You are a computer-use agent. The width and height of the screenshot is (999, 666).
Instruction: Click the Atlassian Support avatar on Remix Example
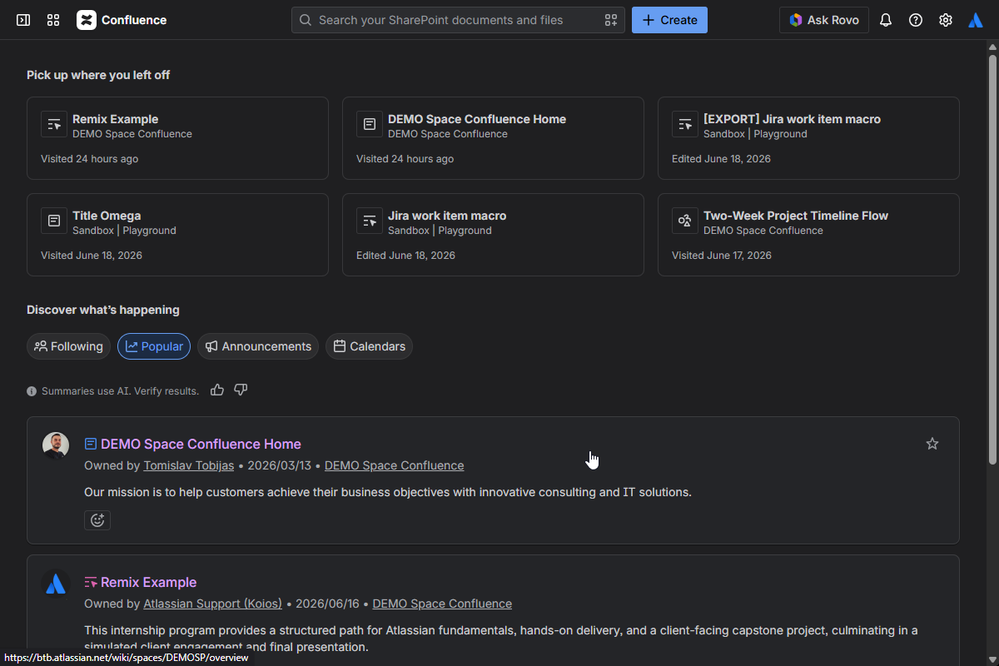pyautogui.click(x=55, y=583)
